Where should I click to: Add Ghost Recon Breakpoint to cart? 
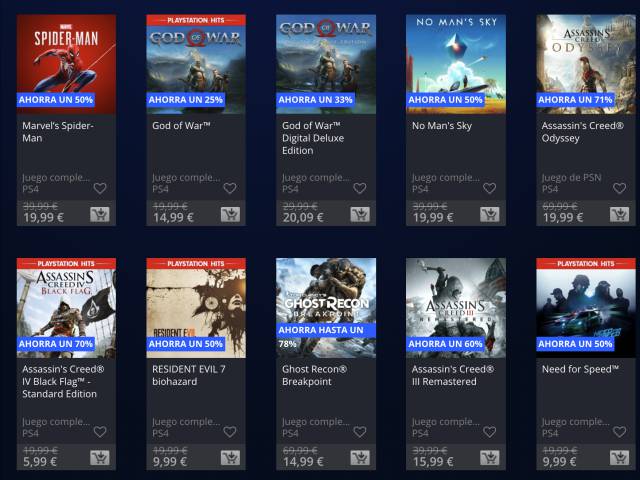[360, 458]
